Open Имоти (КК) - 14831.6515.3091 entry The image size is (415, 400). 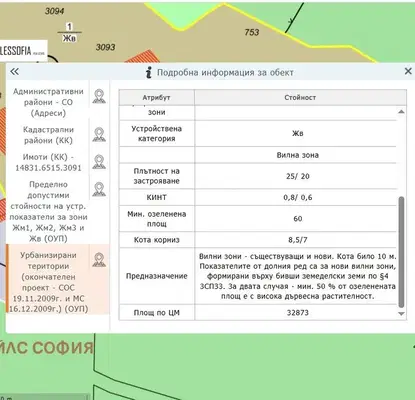(48, 162)
